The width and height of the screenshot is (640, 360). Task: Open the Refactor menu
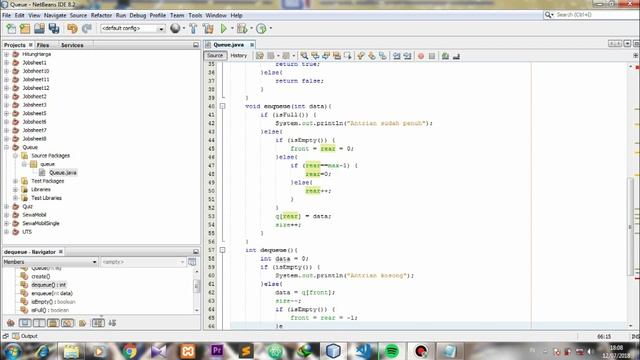(x=101, y=15)
